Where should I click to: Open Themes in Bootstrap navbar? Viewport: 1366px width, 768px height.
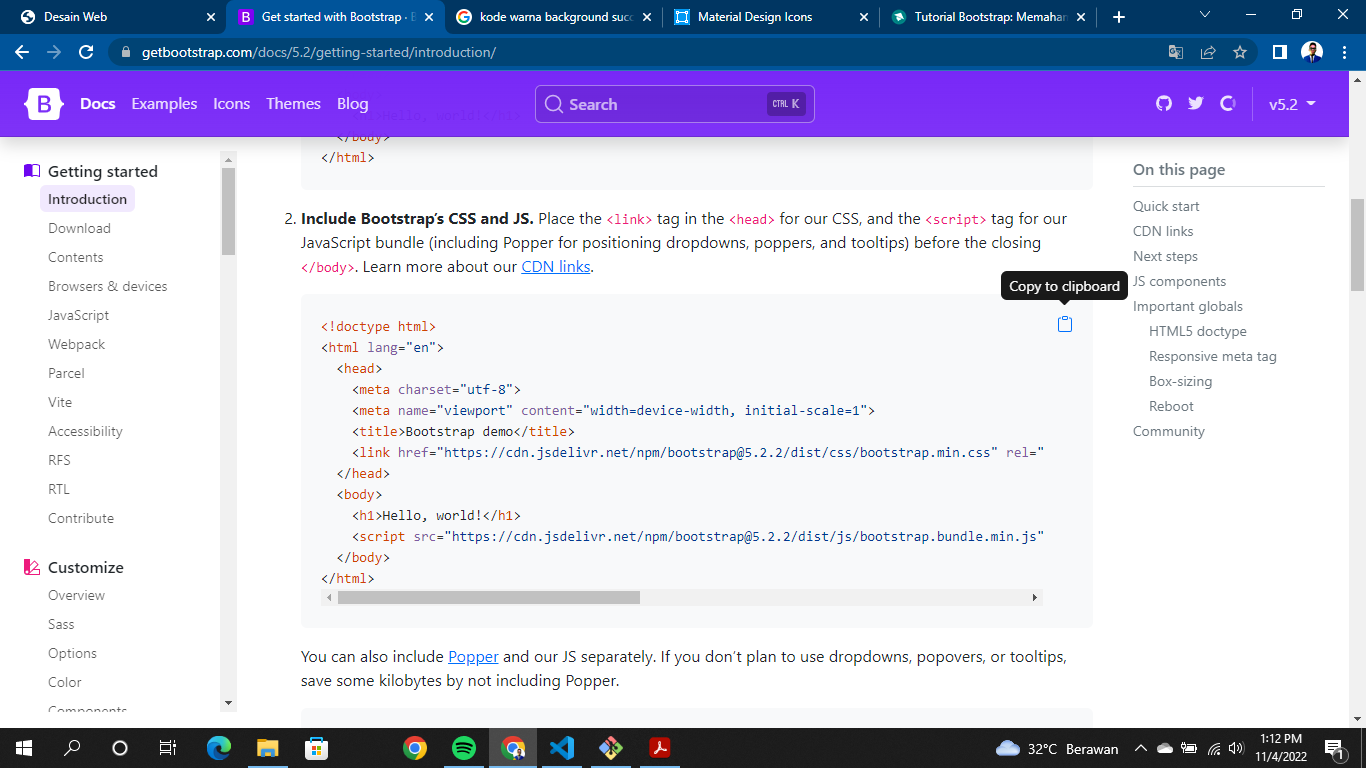click(293, 104)
